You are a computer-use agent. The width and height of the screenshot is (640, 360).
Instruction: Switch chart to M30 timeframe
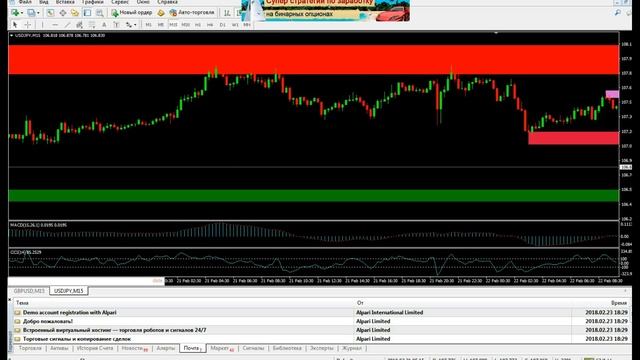(x=186, y=25)
